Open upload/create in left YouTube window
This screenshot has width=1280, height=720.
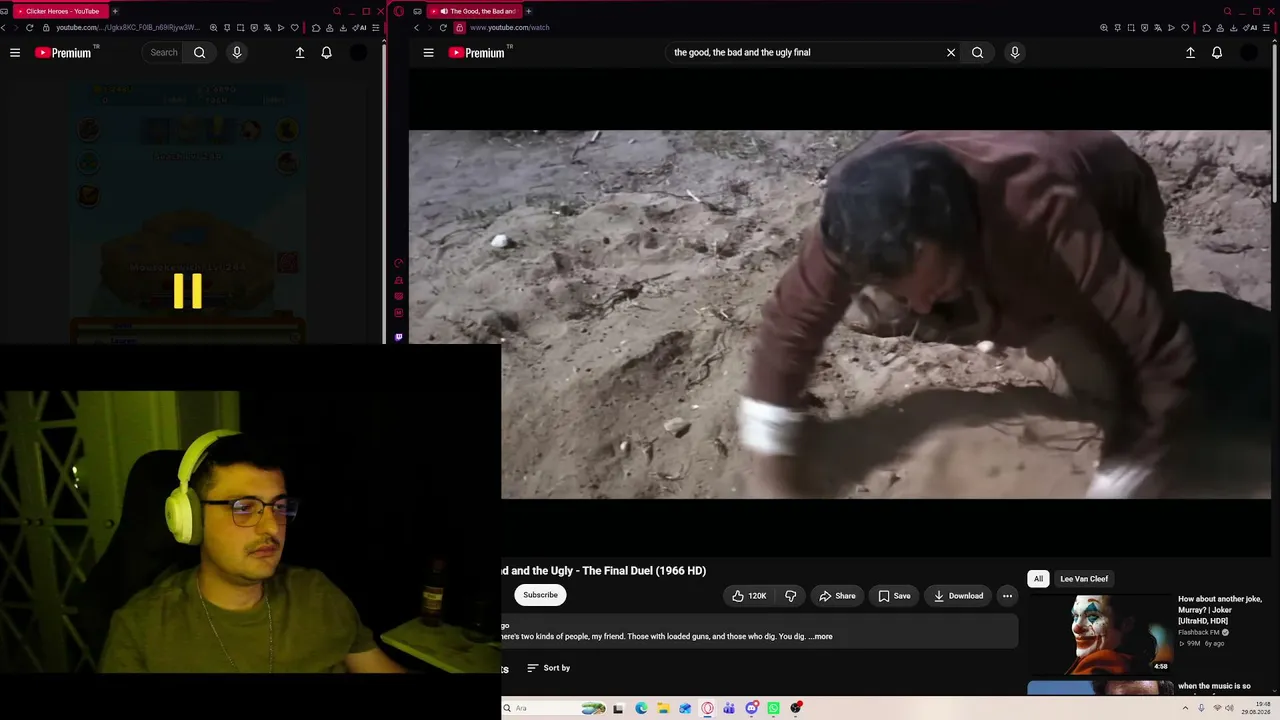(300, 53)
